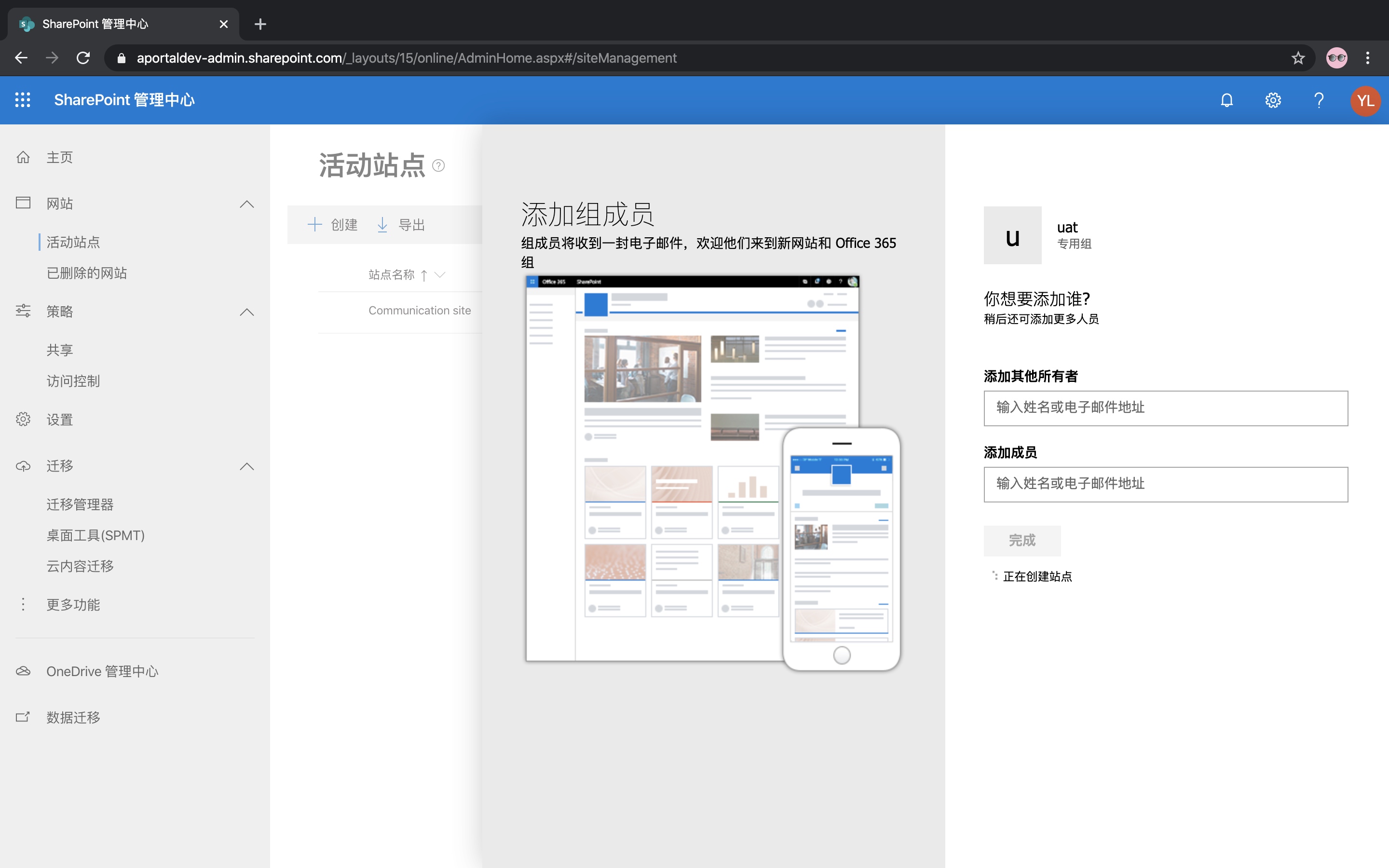The height and width of the screenshot is (868, 1389).
Task: Click the SharePoint 管理中心 header title
Action: [x=124, y=100]
